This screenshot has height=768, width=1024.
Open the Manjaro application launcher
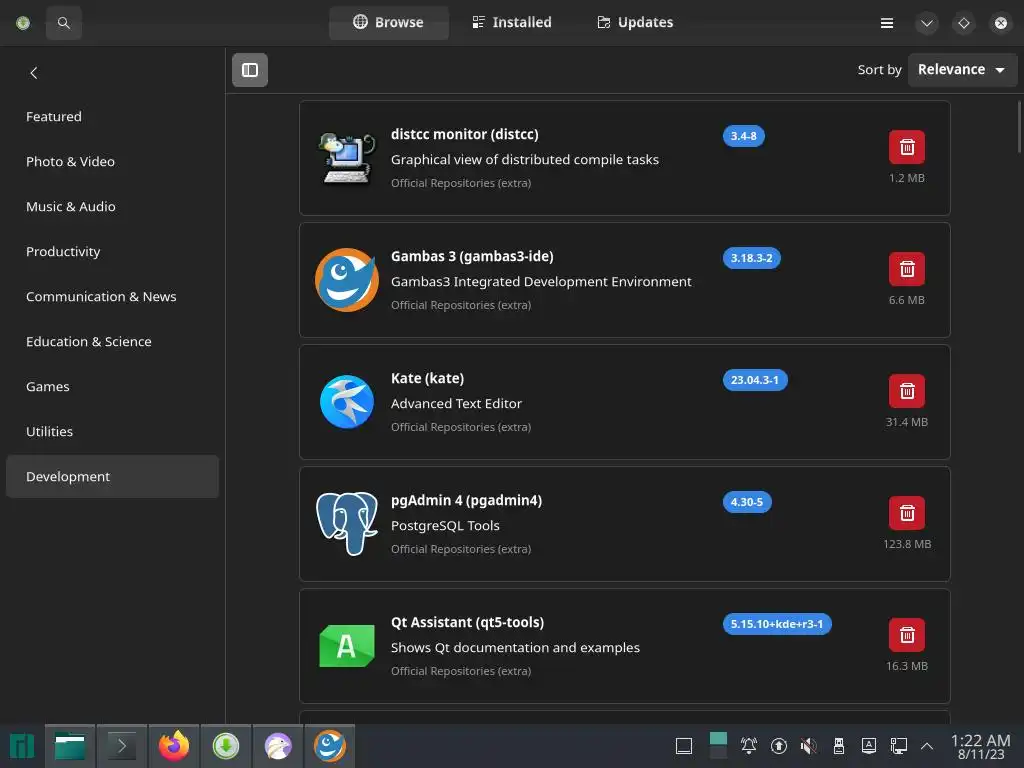pyautogui.click(x=22, y=746)
